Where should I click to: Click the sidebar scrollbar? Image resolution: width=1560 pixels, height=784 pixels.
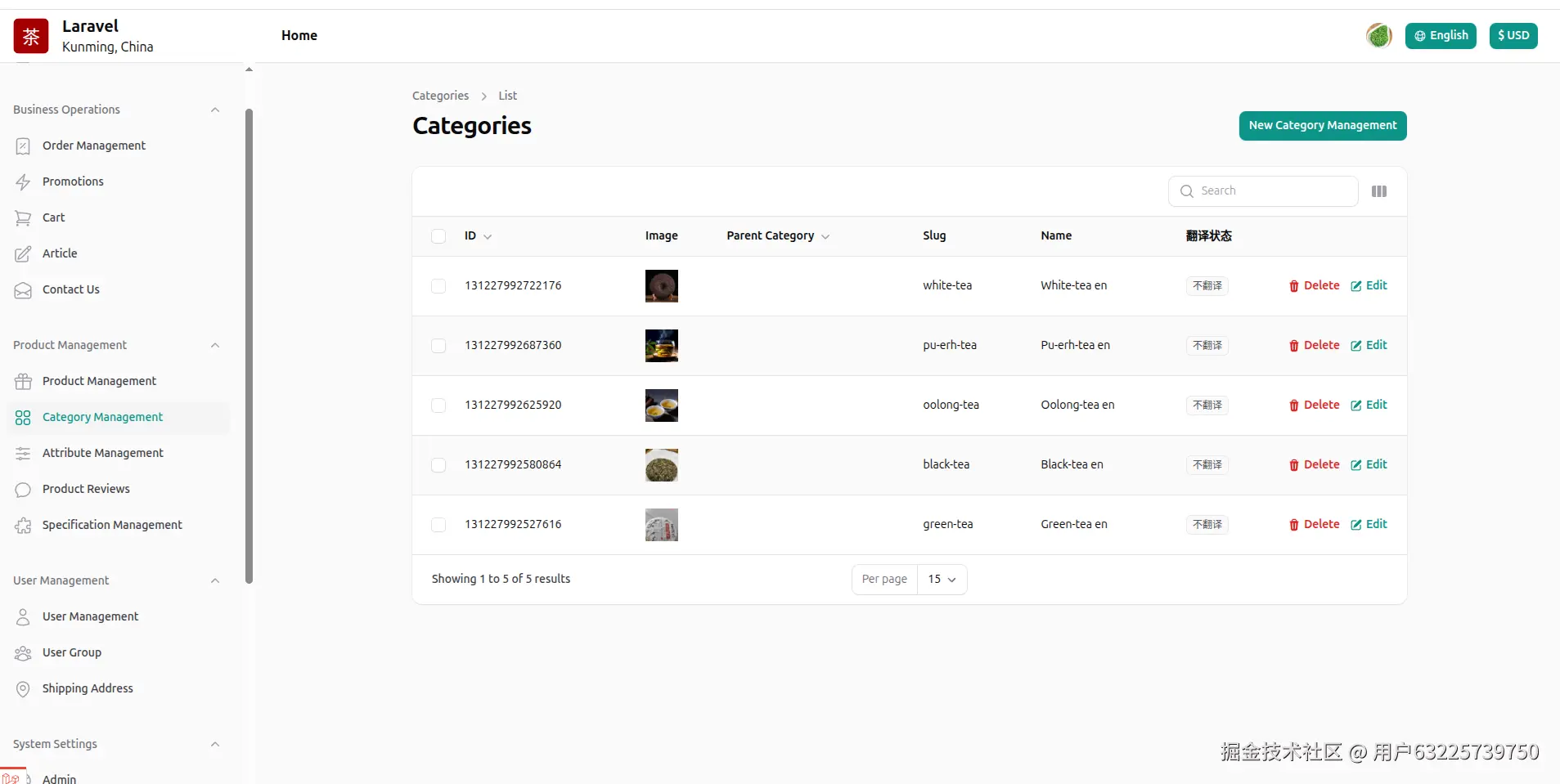249,347
